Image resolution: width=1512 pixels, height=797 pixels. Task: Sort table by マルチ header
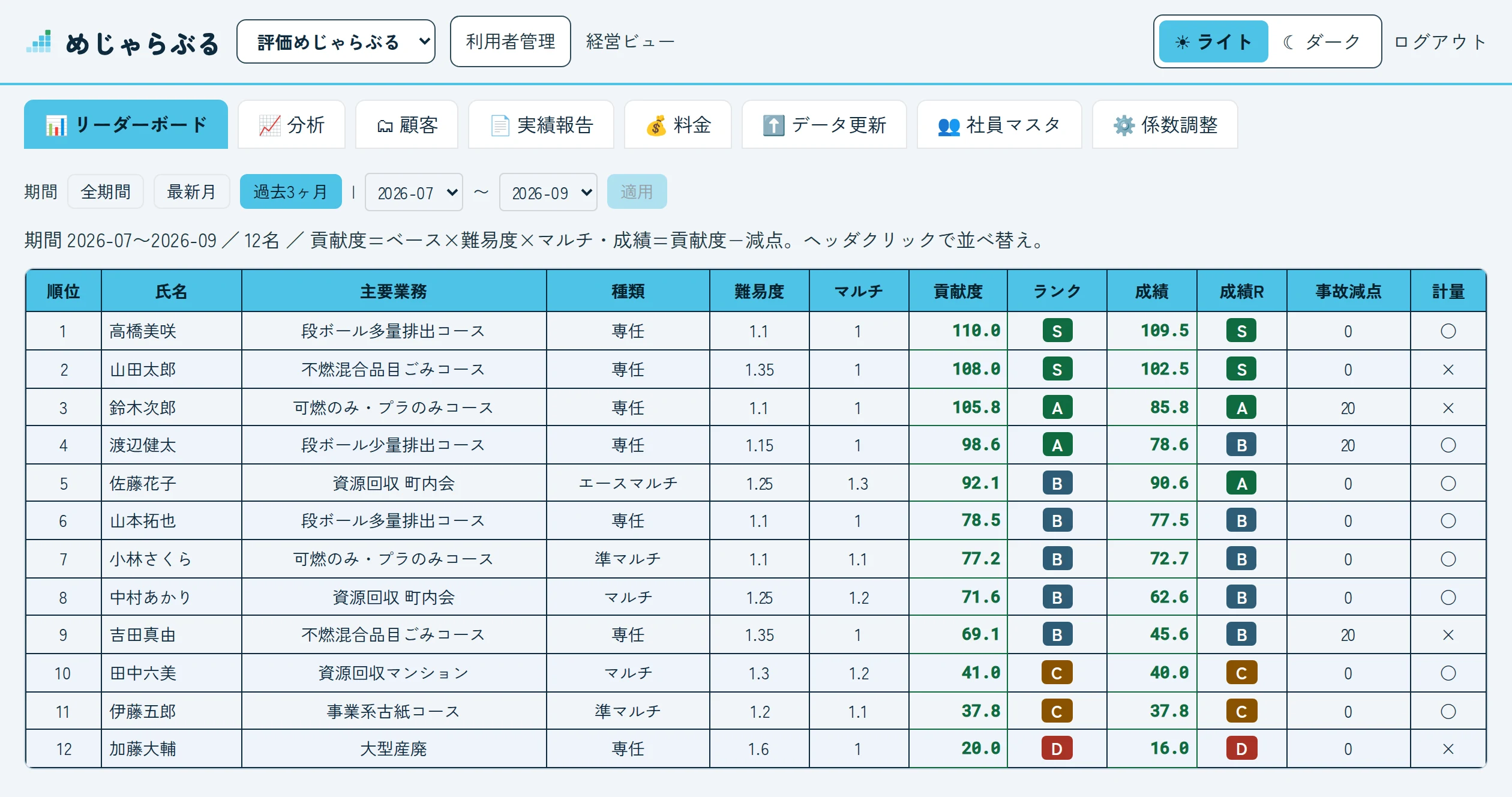click(859, 291)
